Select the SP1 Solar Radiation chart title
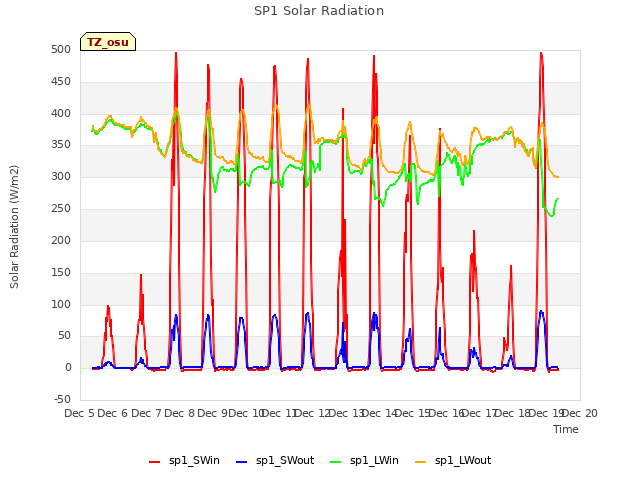Screen dimensions: 640x480 319,11
